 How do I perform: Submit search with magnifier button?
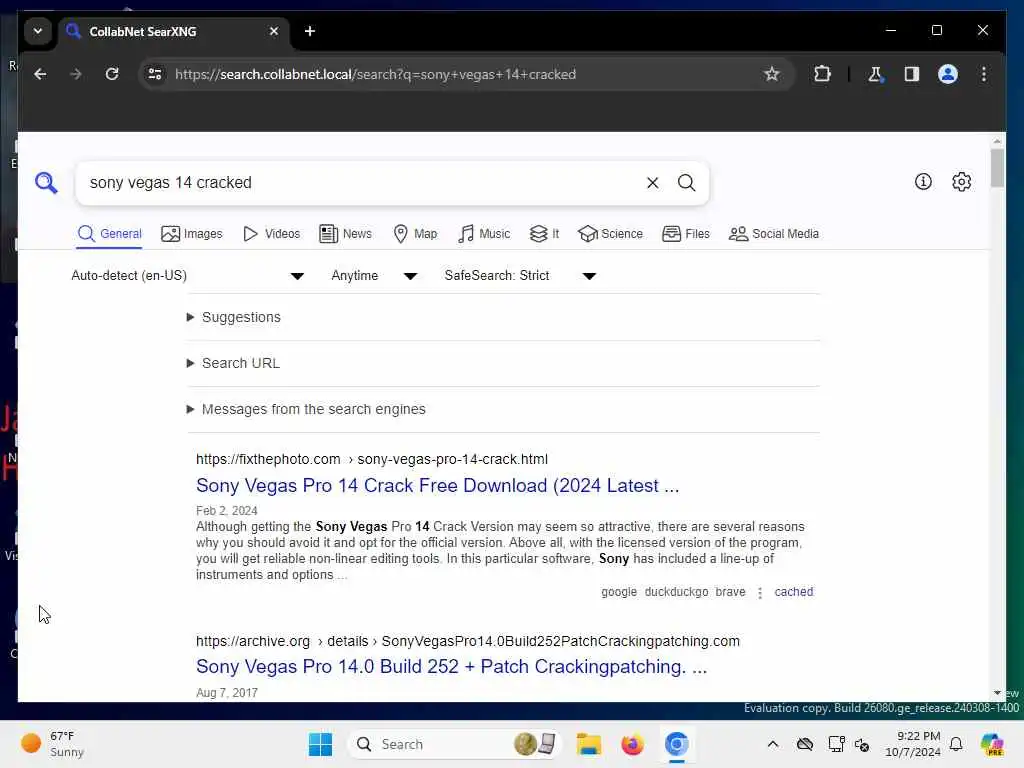[x=686, y=183]
